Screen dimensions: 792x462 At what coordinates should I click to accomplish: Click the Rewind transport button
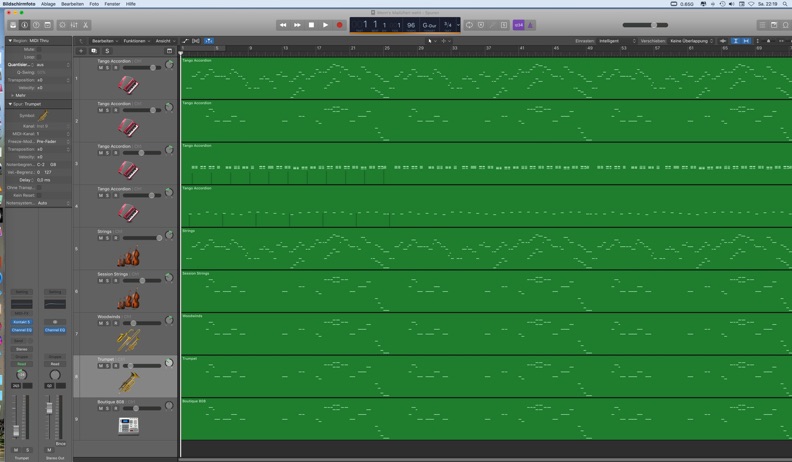tap(283, 25)
